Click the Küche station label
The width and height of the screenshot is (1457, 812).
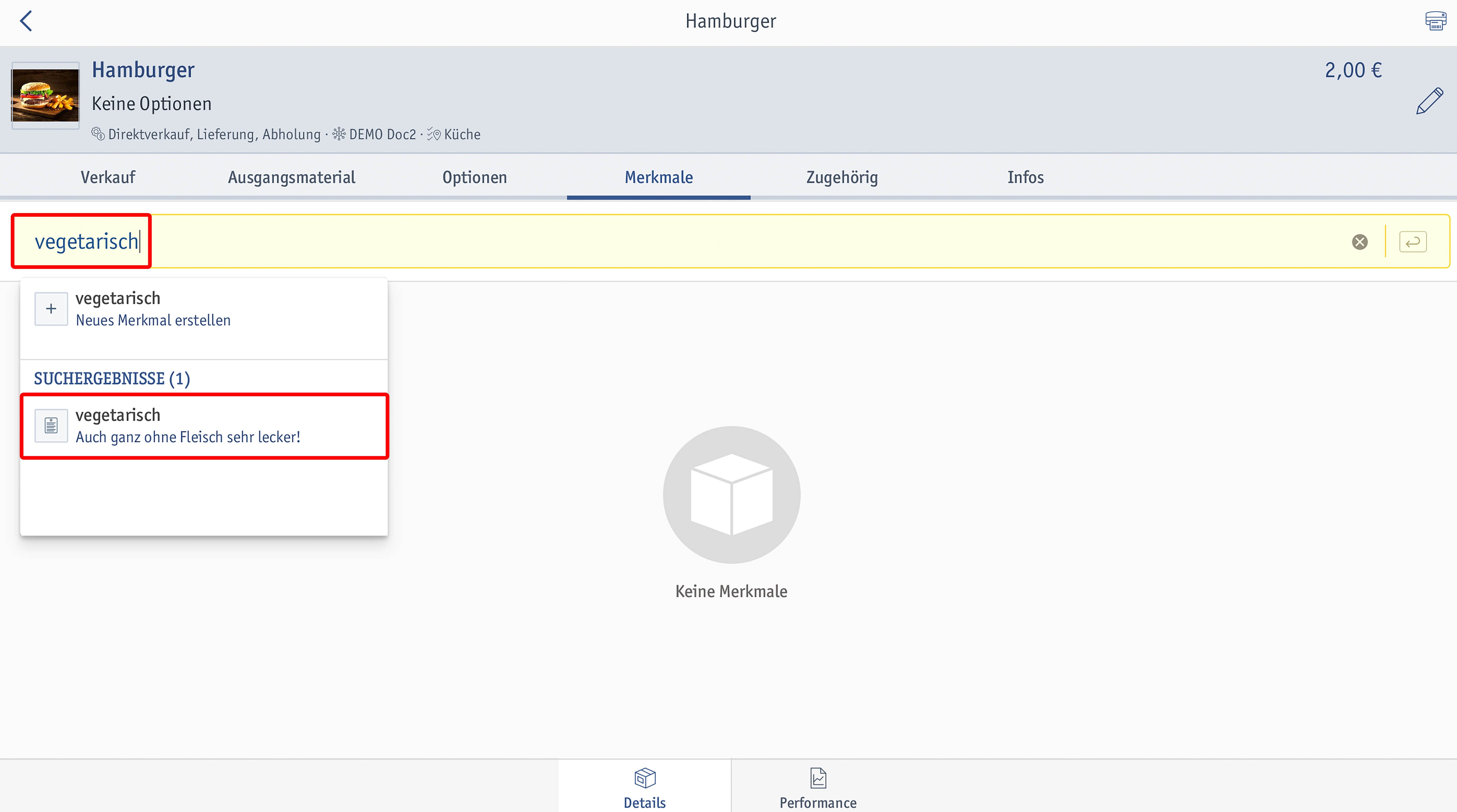click(462, 134)
